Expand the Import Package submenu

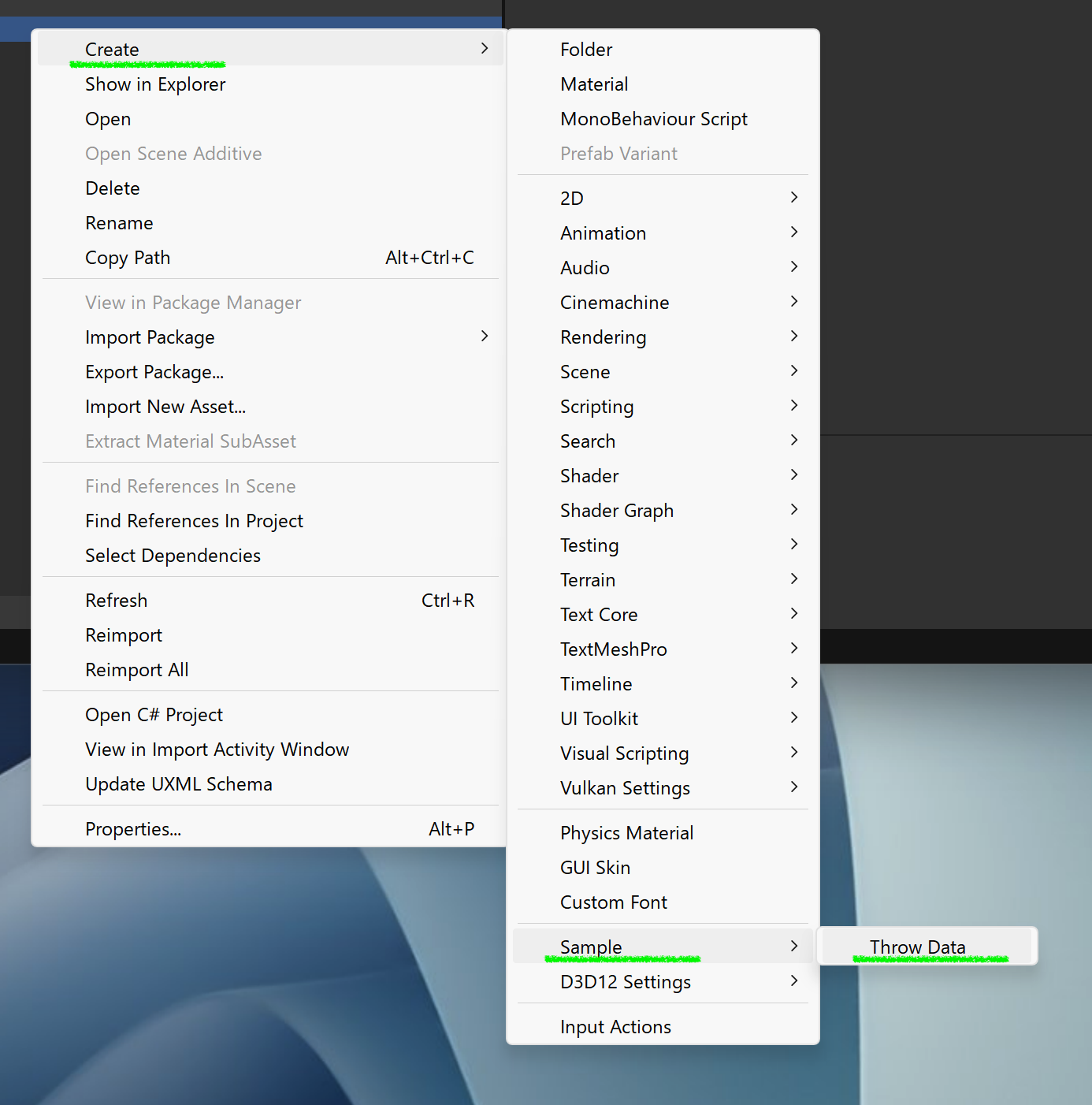pyautogui.click(x=150, y=337)
